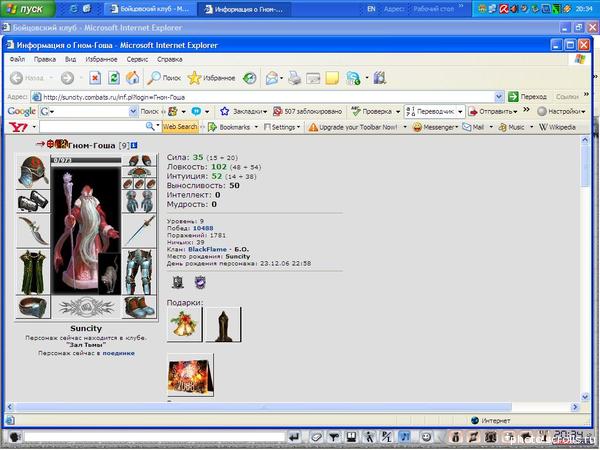Click the Upgrade your Toolbar Now button
The height and width of the screenshot is (450, 600).
click(353, 127)
